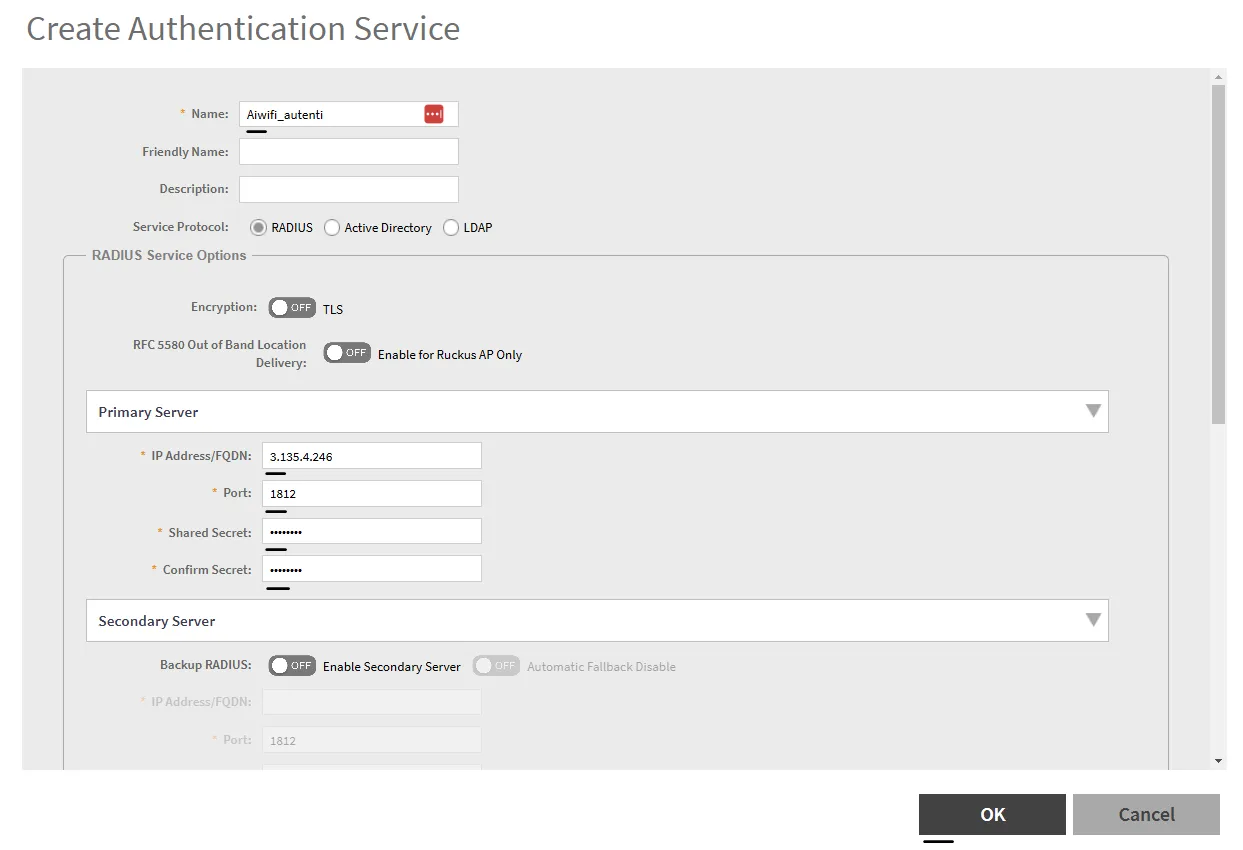Click the Confirm Secret field
1243x850 pixels.
pyautogui.click(x=371, y=569)
